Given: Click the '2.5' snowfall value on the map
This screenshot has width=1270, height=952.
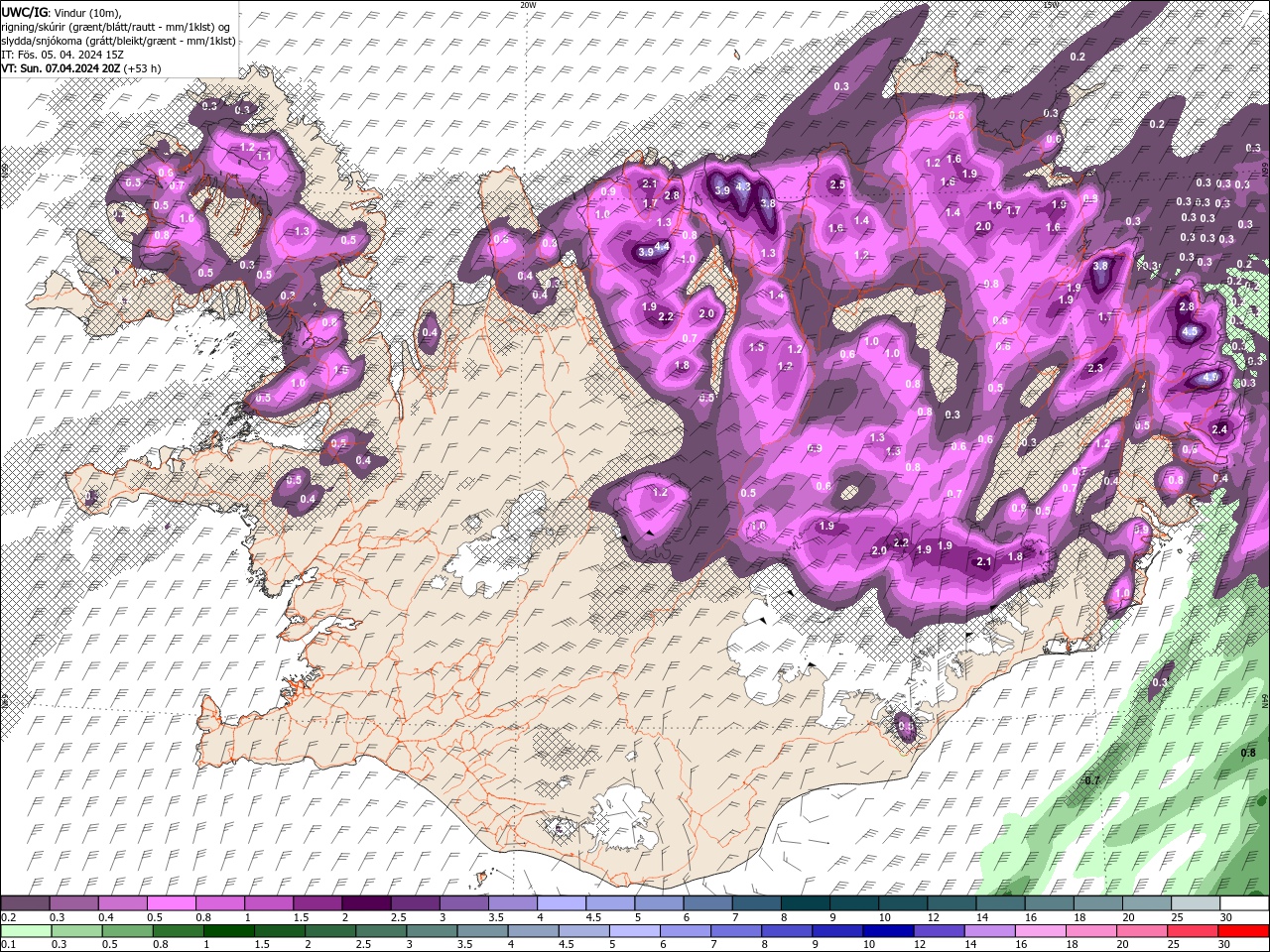Looking at the screenshot, I should click(x=836, y=184).
